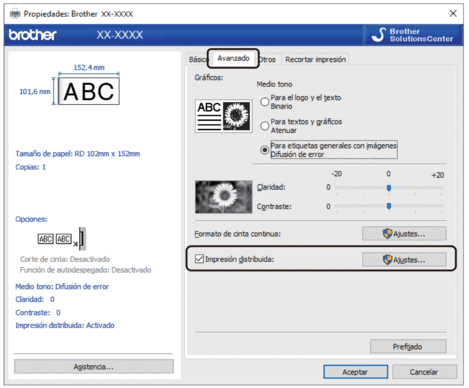Confirm with the Aceptar button
469x388 pixels.
(355, 372)
